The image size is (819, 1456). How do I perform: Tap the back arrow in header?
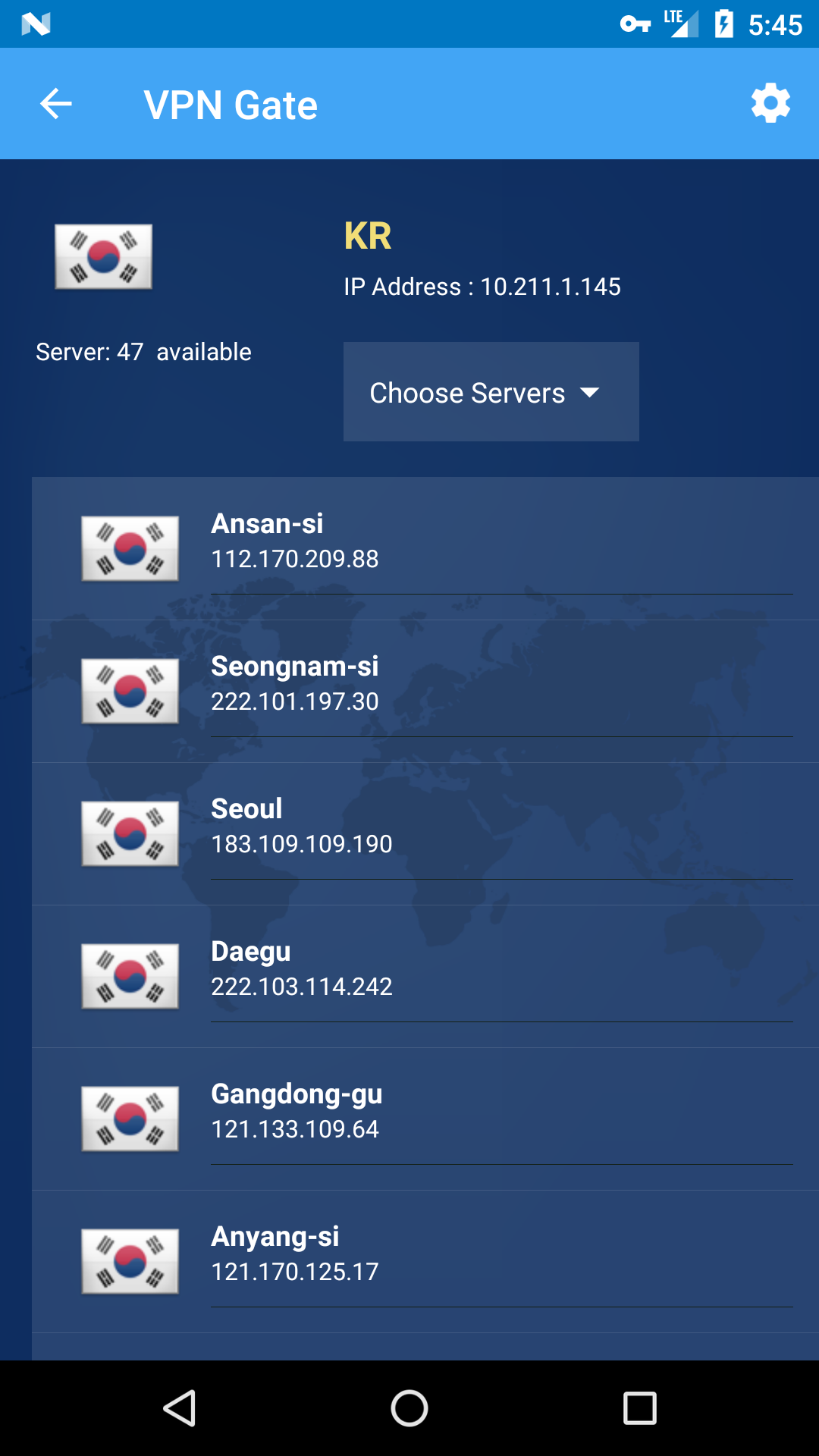tap(56, 104)
